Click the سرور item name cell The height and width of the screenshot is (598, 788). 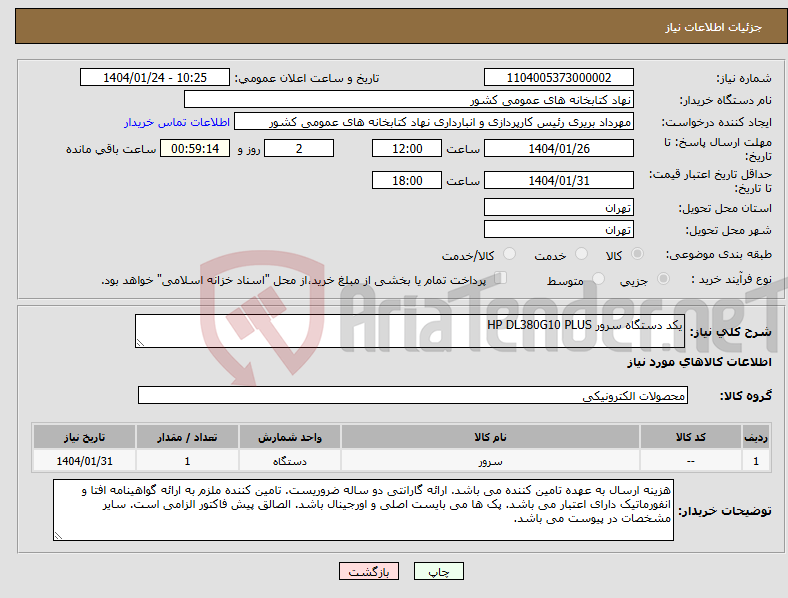490,461
